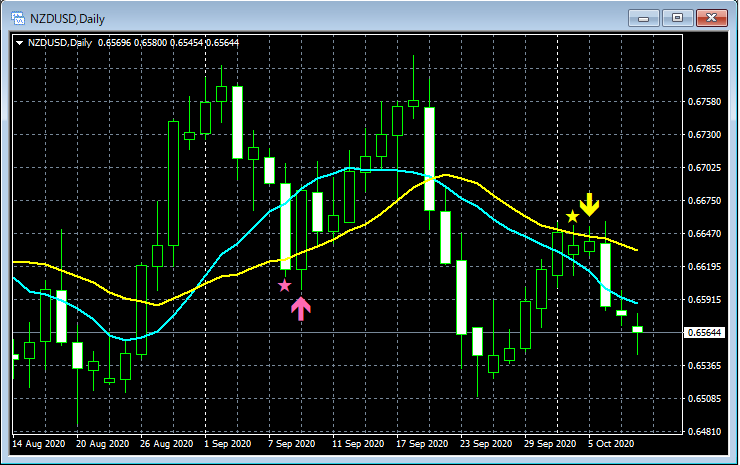Image resolution: width=740 pixels, height=465 pixels.
Task: Click the 0.65644 current price label
Action: [x=704, y=333]
